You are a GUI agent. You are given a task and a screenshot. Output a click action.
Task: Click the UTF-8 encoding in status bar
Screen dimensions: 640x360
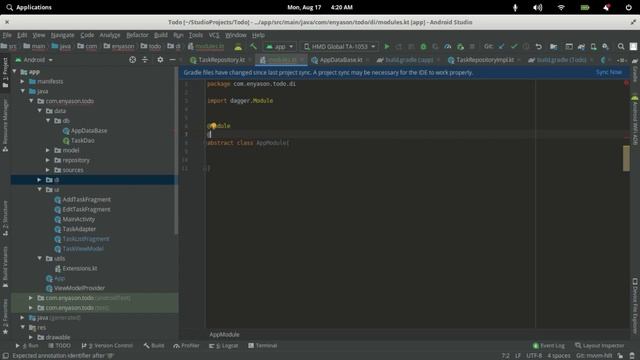[534, 356]
